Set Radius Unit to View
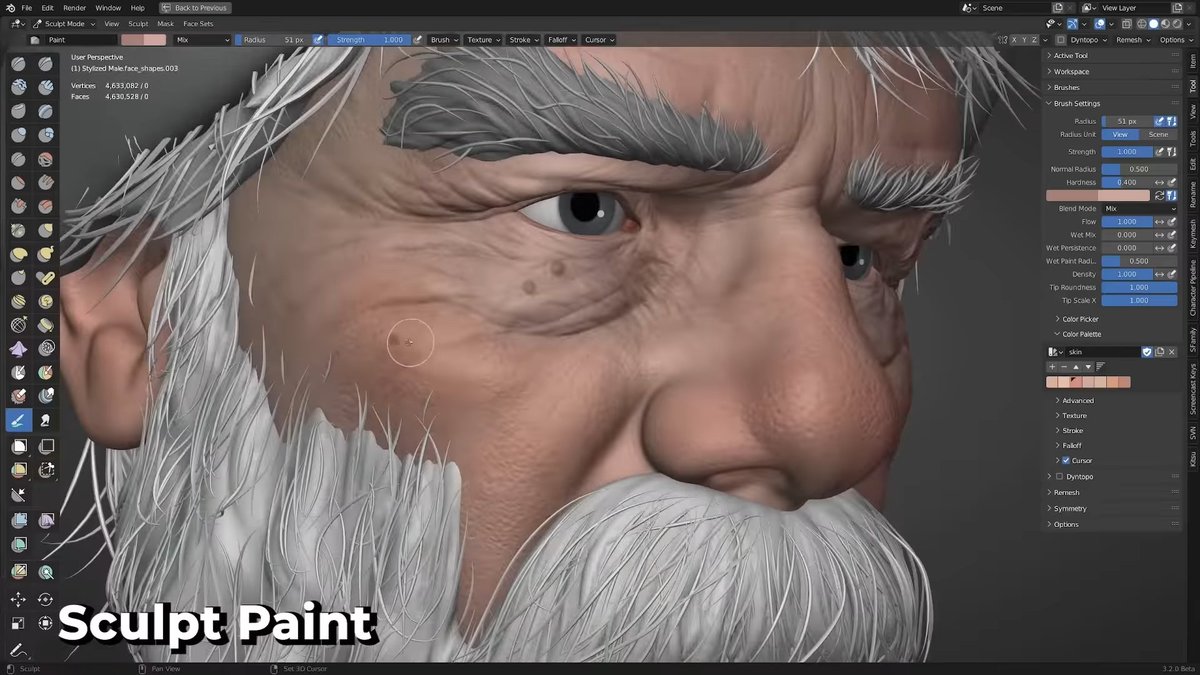Screen dimensions: 1200x675 1120,134
